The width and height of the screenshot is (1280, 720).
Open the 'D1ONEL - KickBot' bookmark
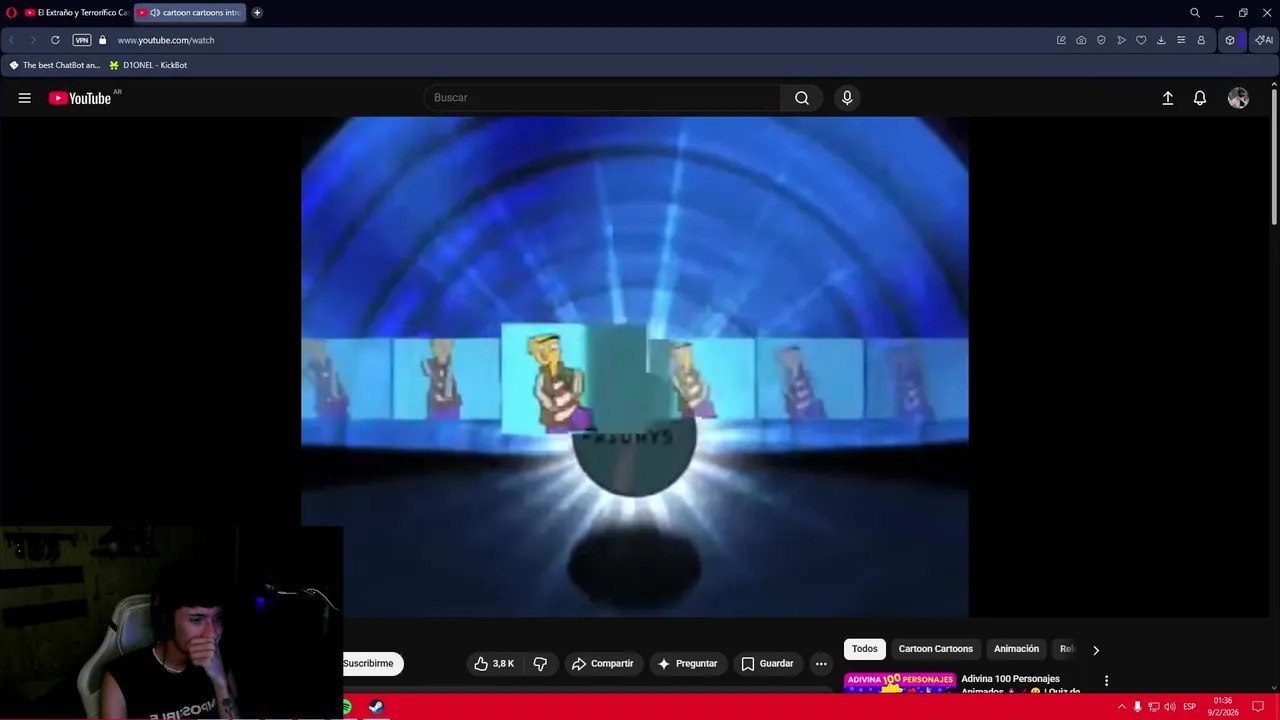coord(148,65)
